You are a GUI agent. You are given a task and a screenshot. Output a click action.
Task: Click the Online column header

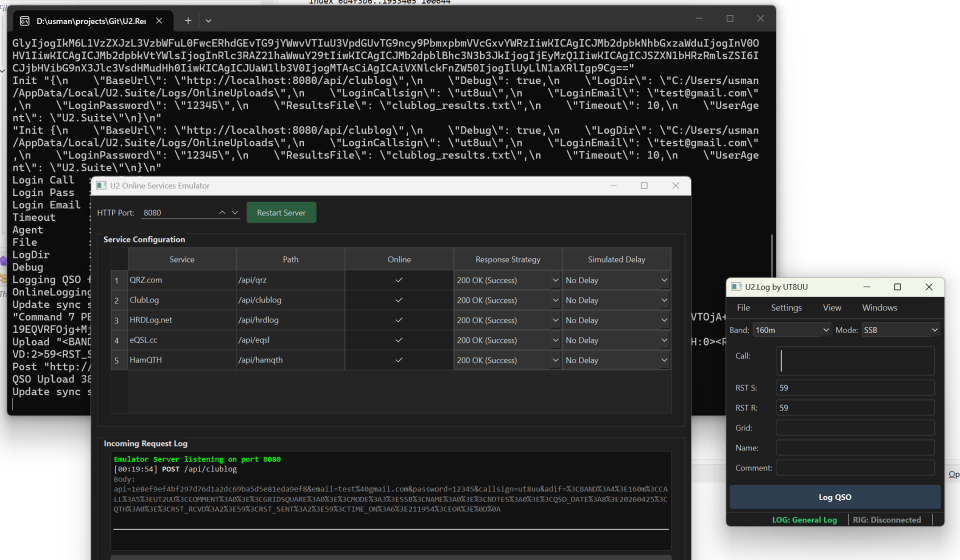(399, 259)
